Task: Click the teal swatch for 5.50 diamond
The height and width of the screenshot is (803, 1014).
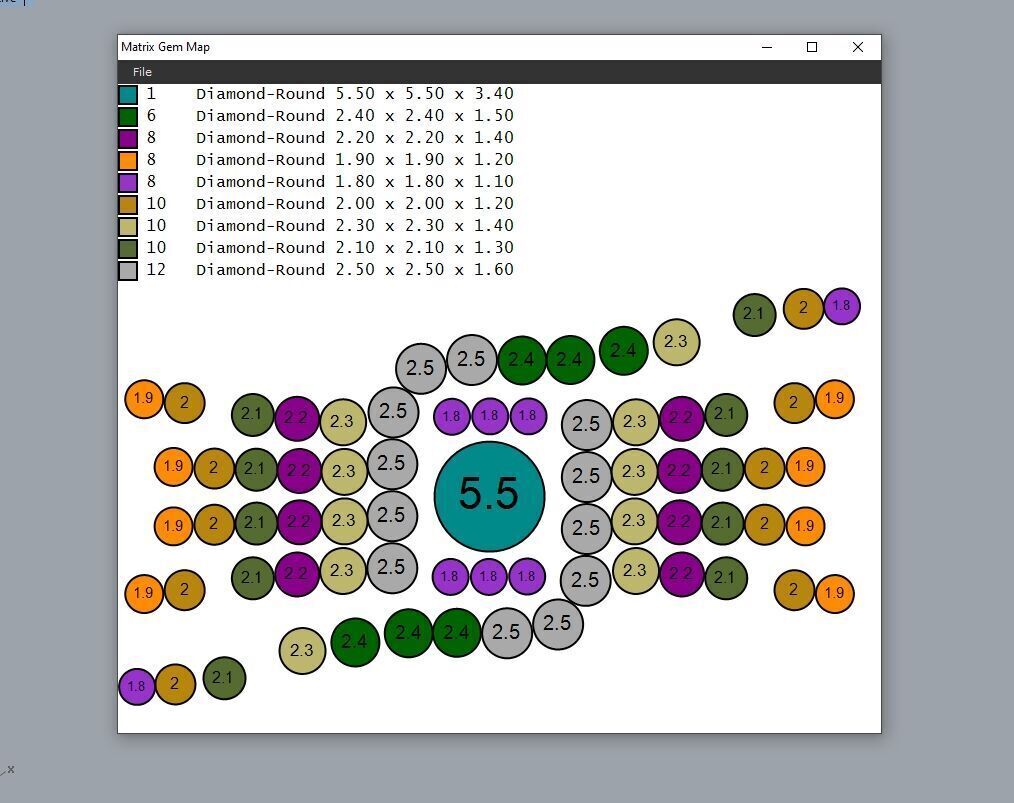Action: click(x=128, y=94)
